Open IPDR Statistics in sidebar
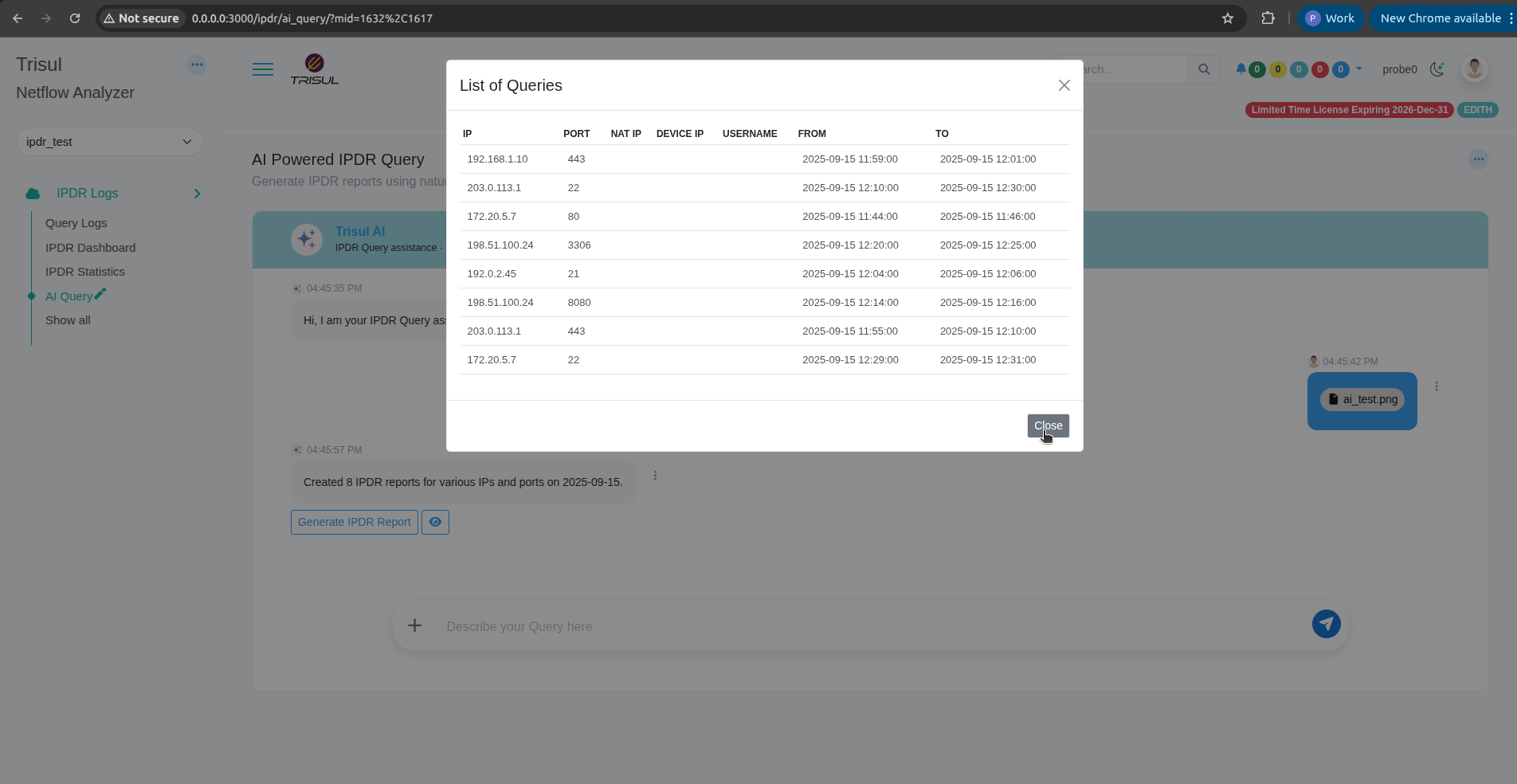Image resolution: width=1517 pixels, height=784 pixels. coord(85,272)
